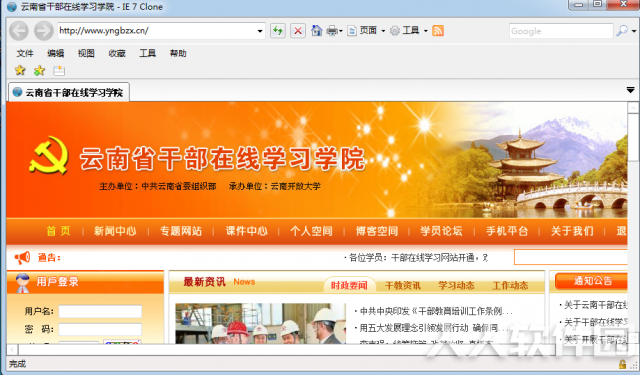Screen dimensions: 640x375
Task: Click the search magnifier icon
Action: tap(622, 30)
